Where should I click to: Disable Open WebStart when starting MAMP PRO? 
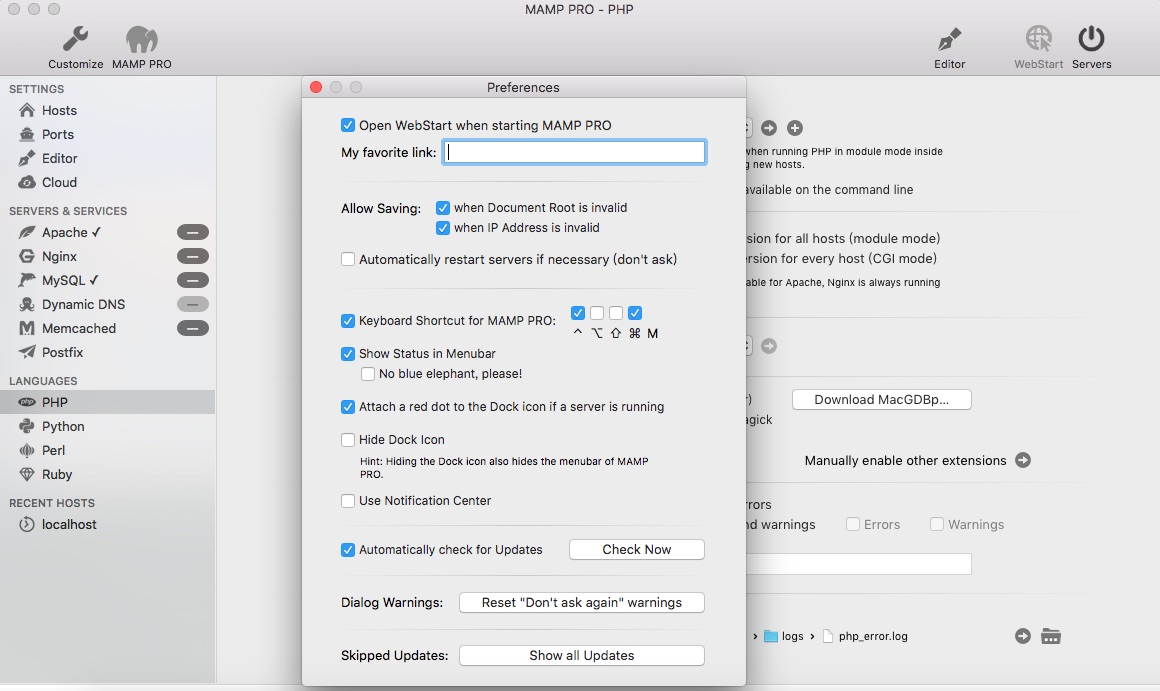pos(348,125)
